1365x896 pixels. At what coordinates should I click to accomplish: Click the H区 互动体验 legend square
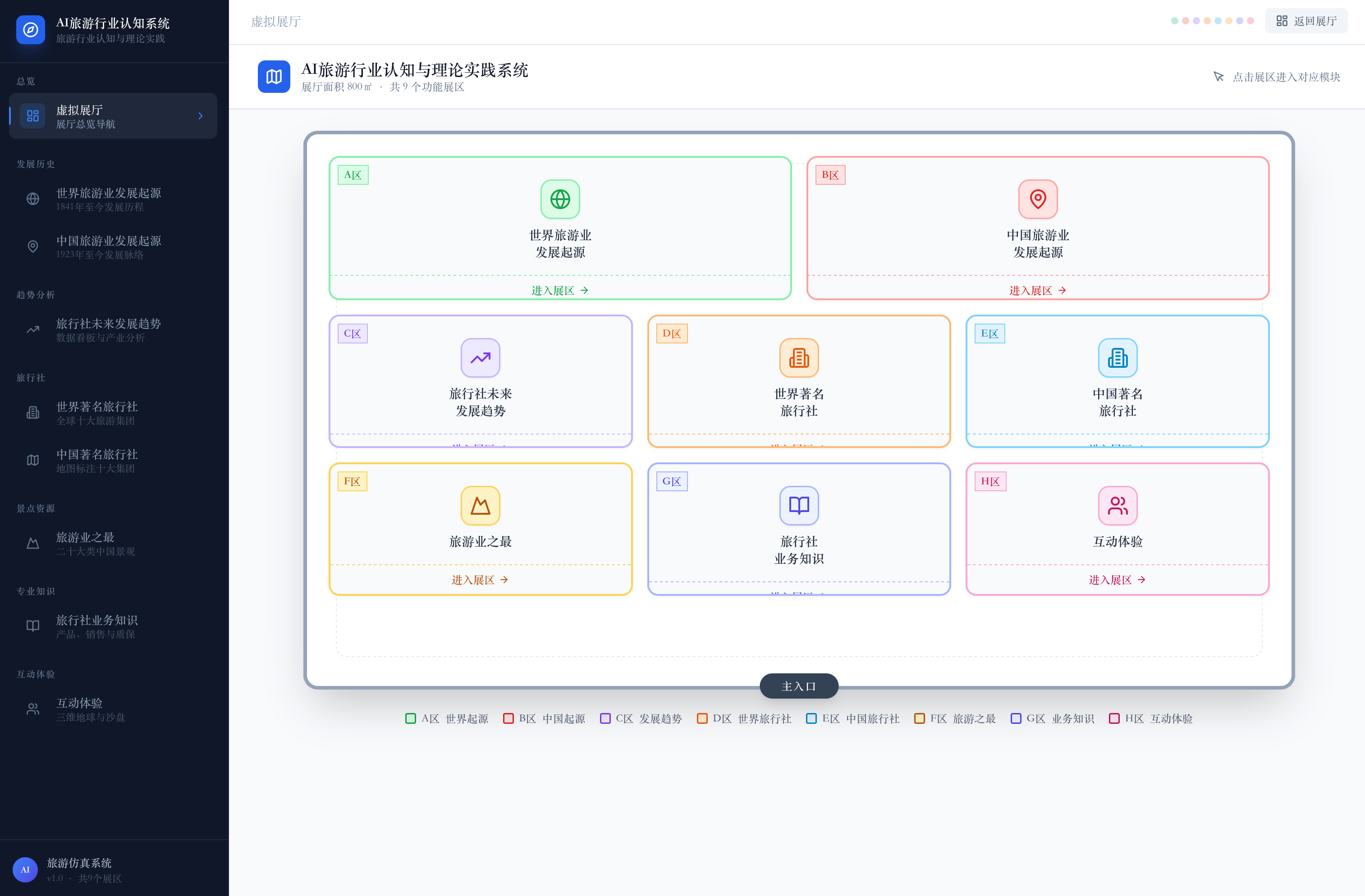tap(1114, 718)
